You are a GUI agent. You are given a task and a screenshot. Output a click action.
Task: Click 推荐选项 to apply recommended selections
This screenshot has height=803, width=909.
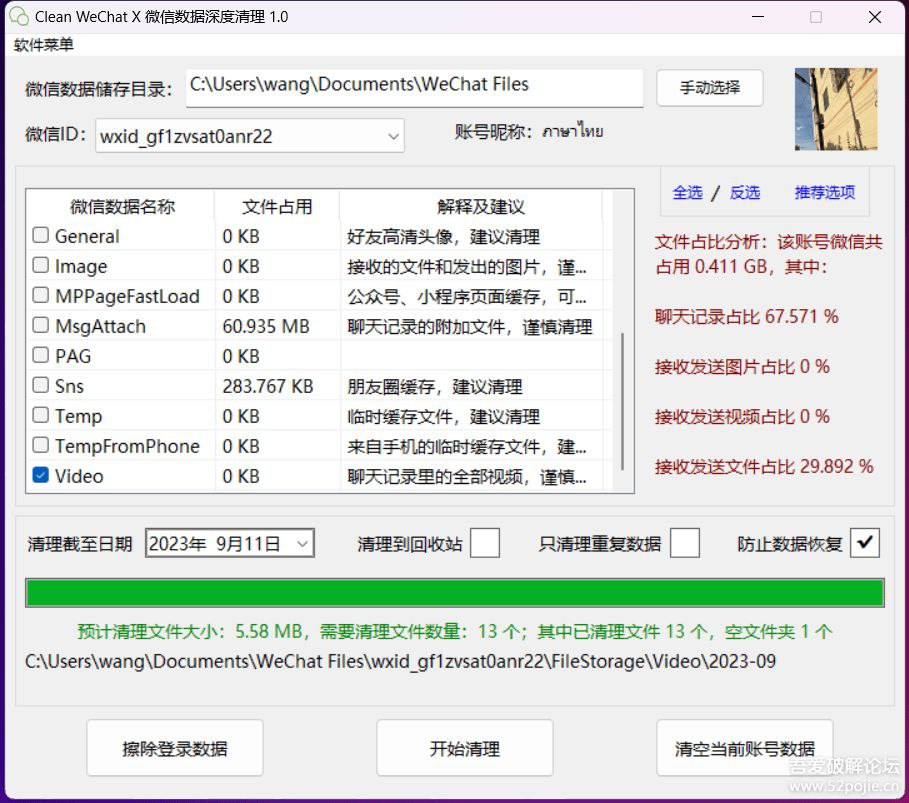coord(824,192)
